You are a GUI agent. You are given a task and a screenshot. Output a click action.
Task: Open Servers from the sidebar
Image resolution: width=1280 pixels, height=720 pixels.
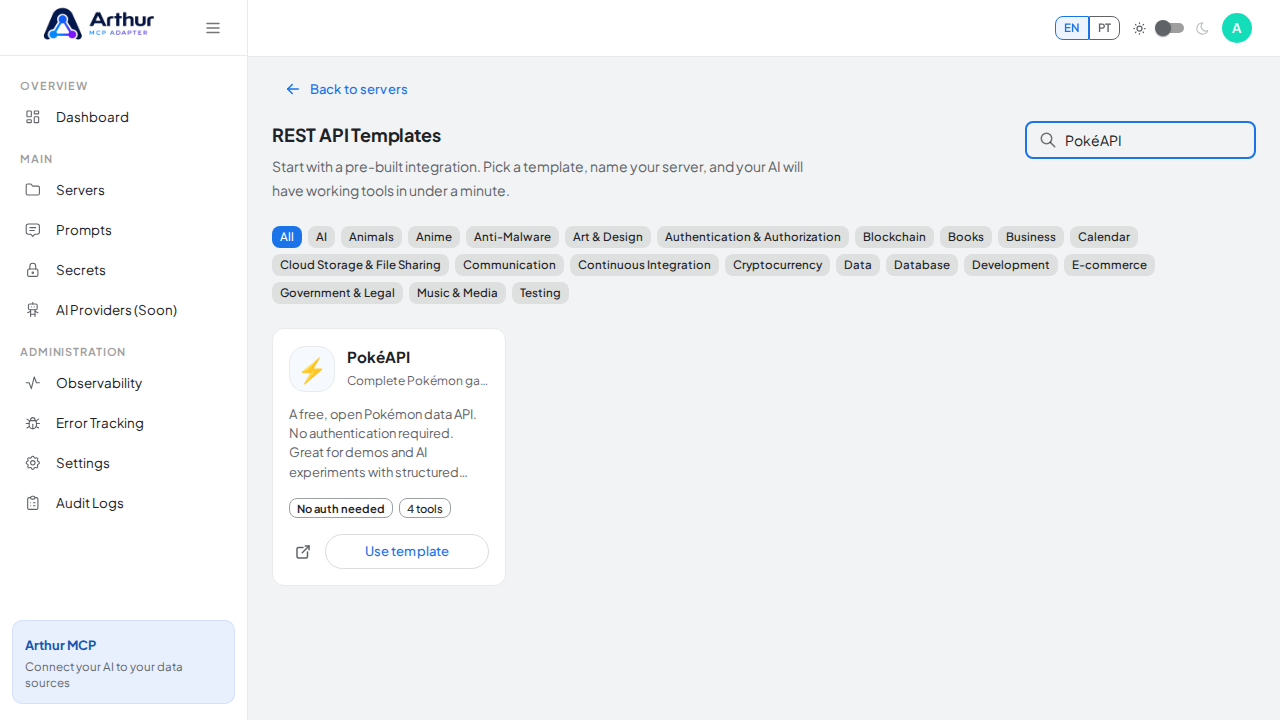123,190
